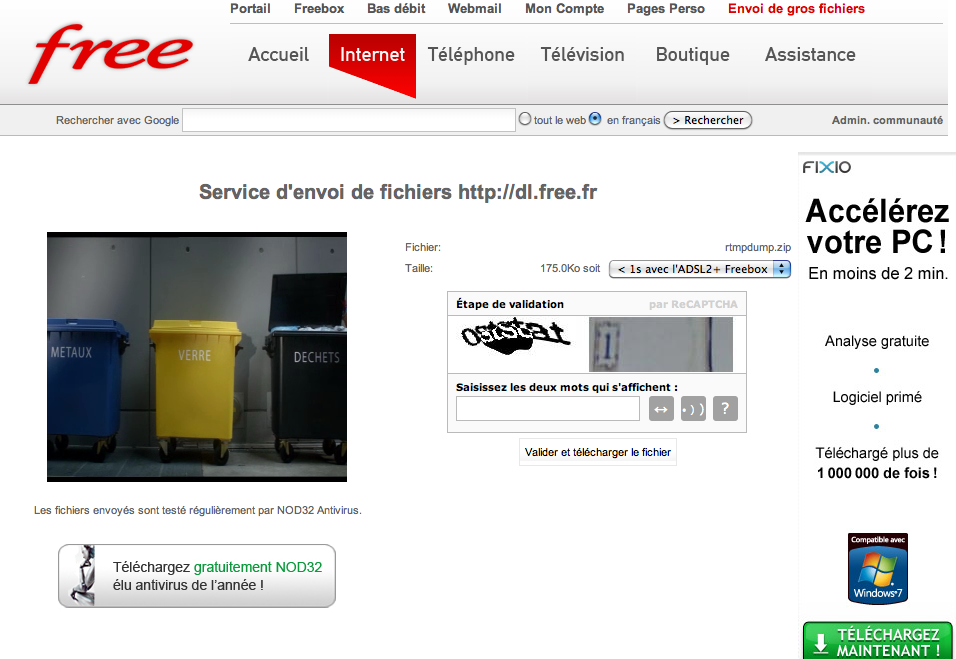Viewport: 956px width, 659px height.
Task: Click 'Logiciel primé' in the ad
Action: coord(877,397)
